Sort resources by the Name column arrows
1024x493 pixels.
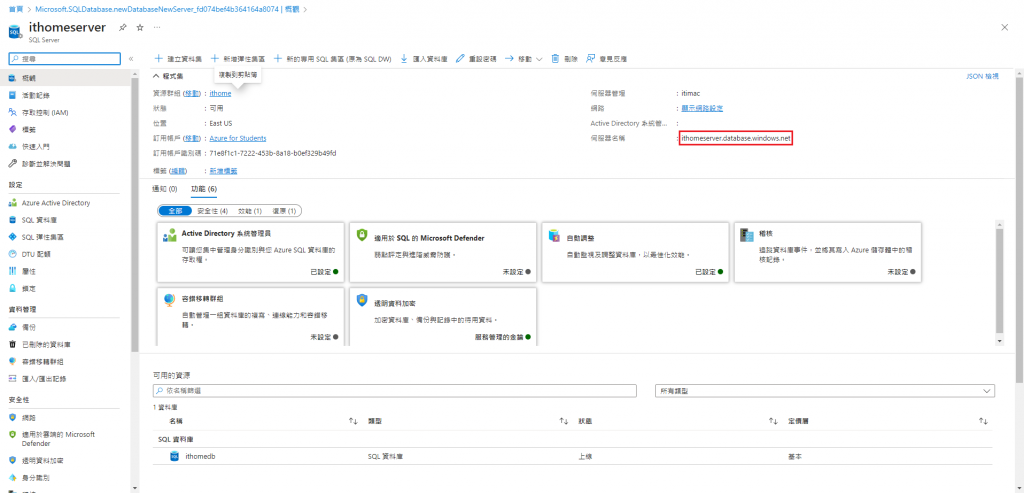pyautogui.click(x=353, y=421)
